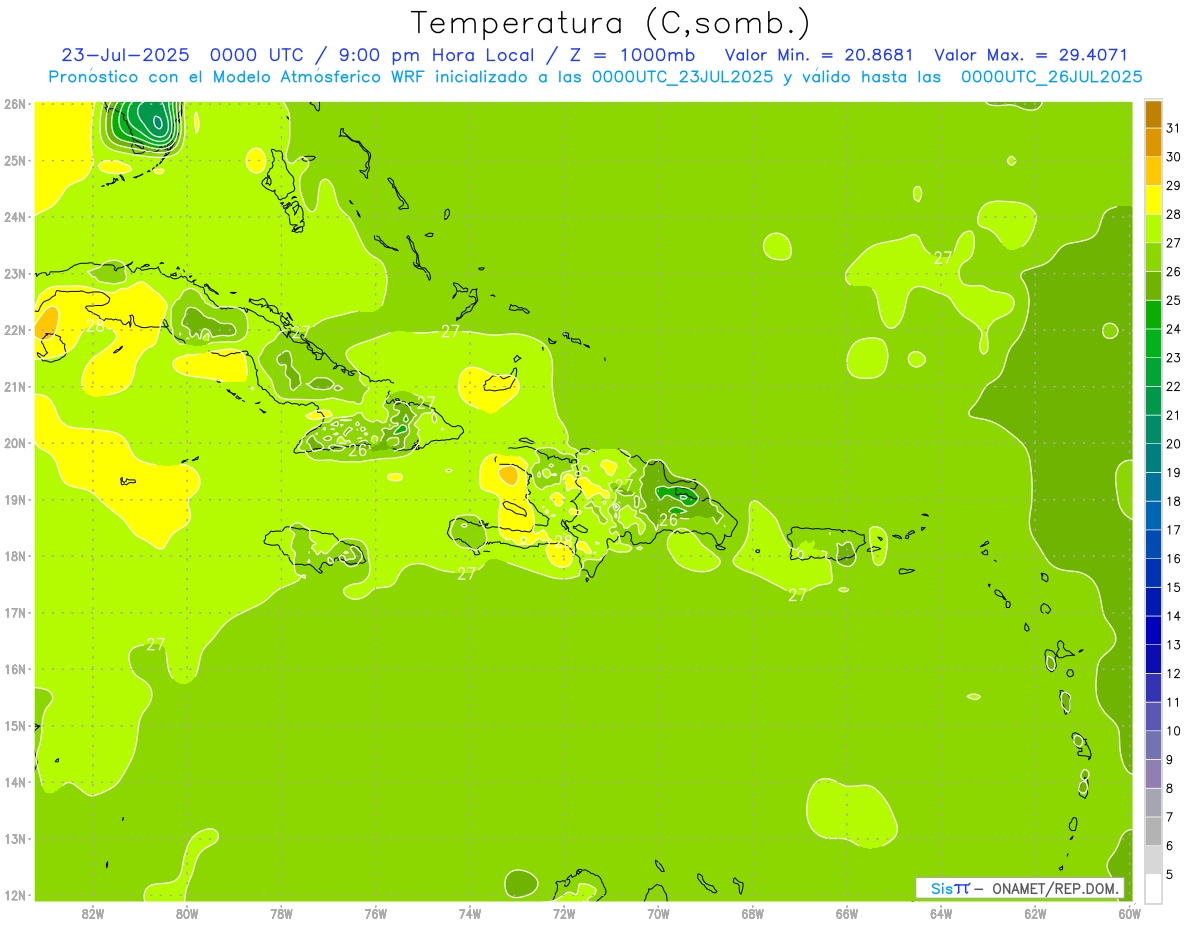Click the "20N" latitude axis label
This screenshot has width=1200, height=927.
pyautogui.click(x=15, y=443)
